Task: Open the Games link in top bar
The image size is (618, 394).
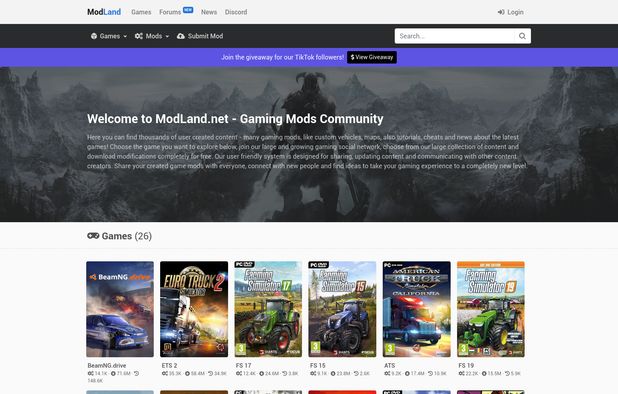Action: (141, 12)
